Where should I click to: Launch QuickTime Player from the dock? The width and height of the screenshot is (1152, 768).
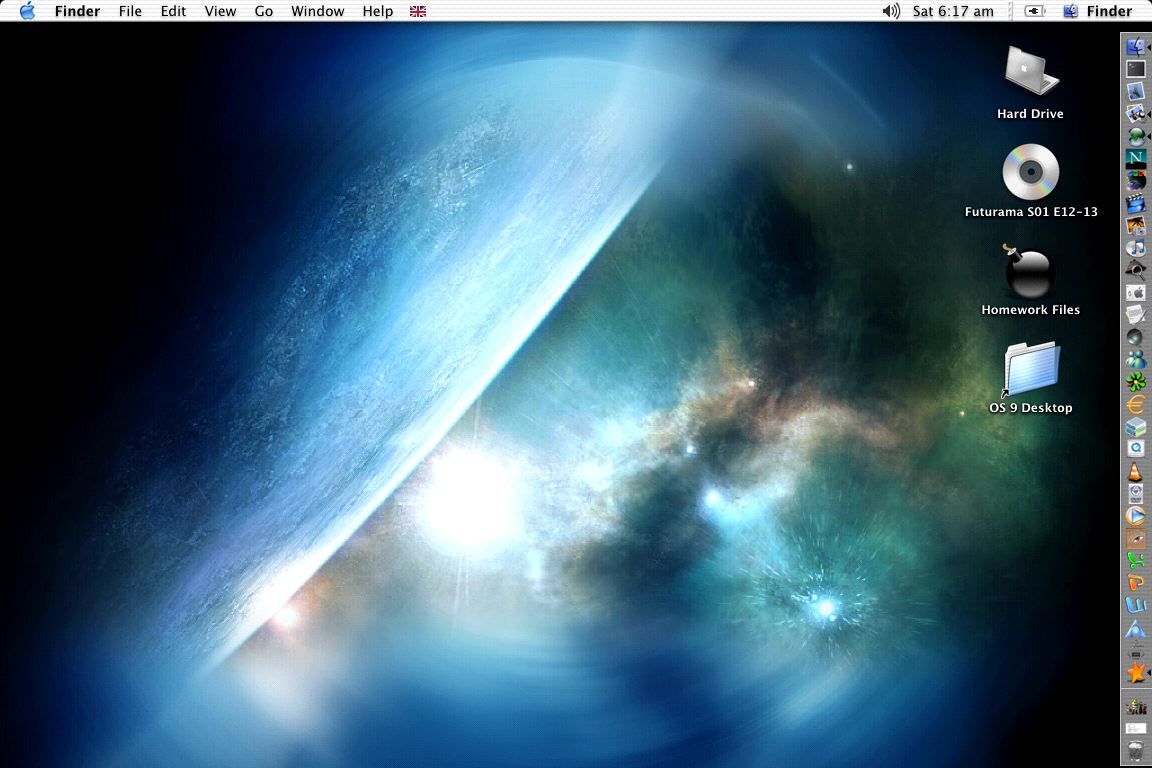coord(1136,449)
